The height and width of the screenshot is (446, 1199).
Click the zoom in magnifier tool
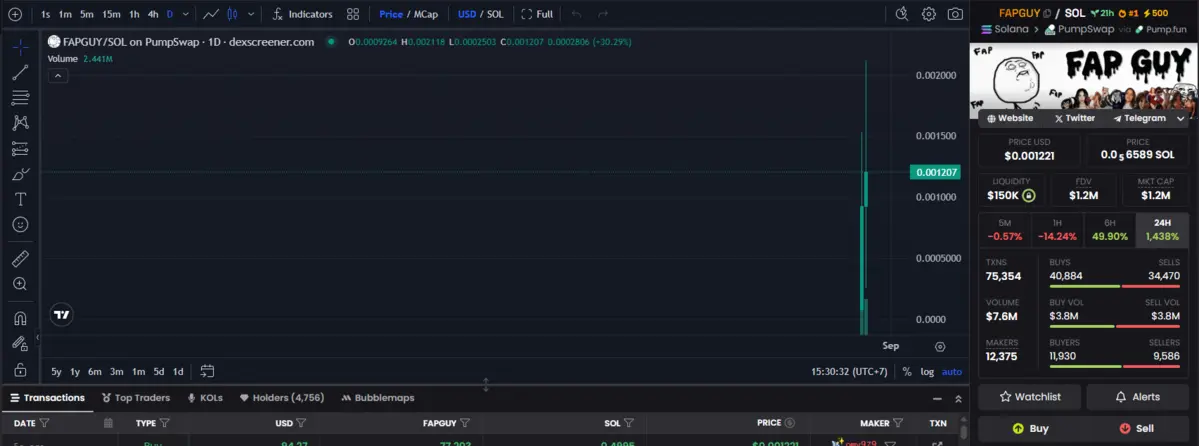20,284
